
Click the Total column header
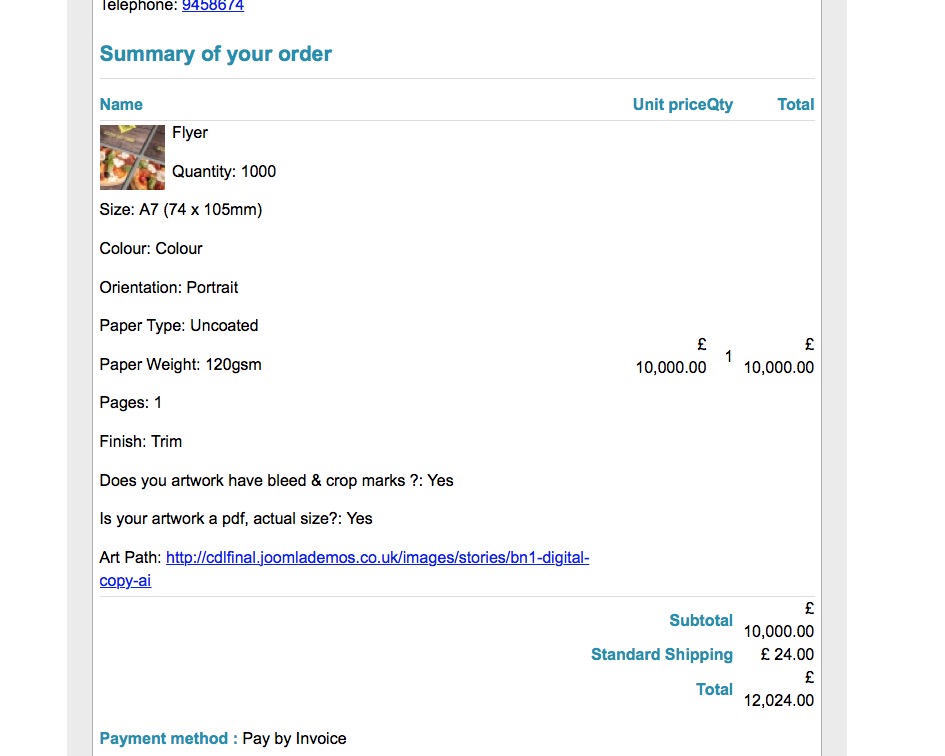795,104
